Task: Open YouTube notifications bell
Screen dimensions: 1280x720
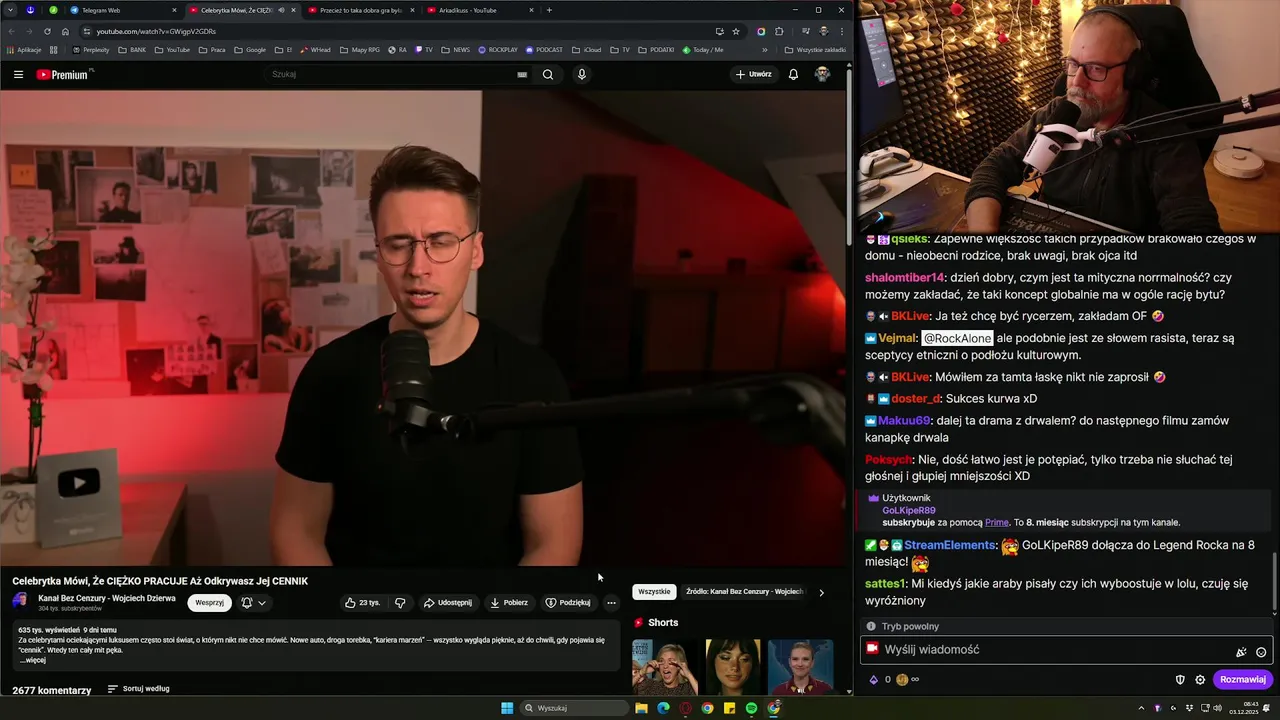Action: pyautogui.click(x=793, y=74)
